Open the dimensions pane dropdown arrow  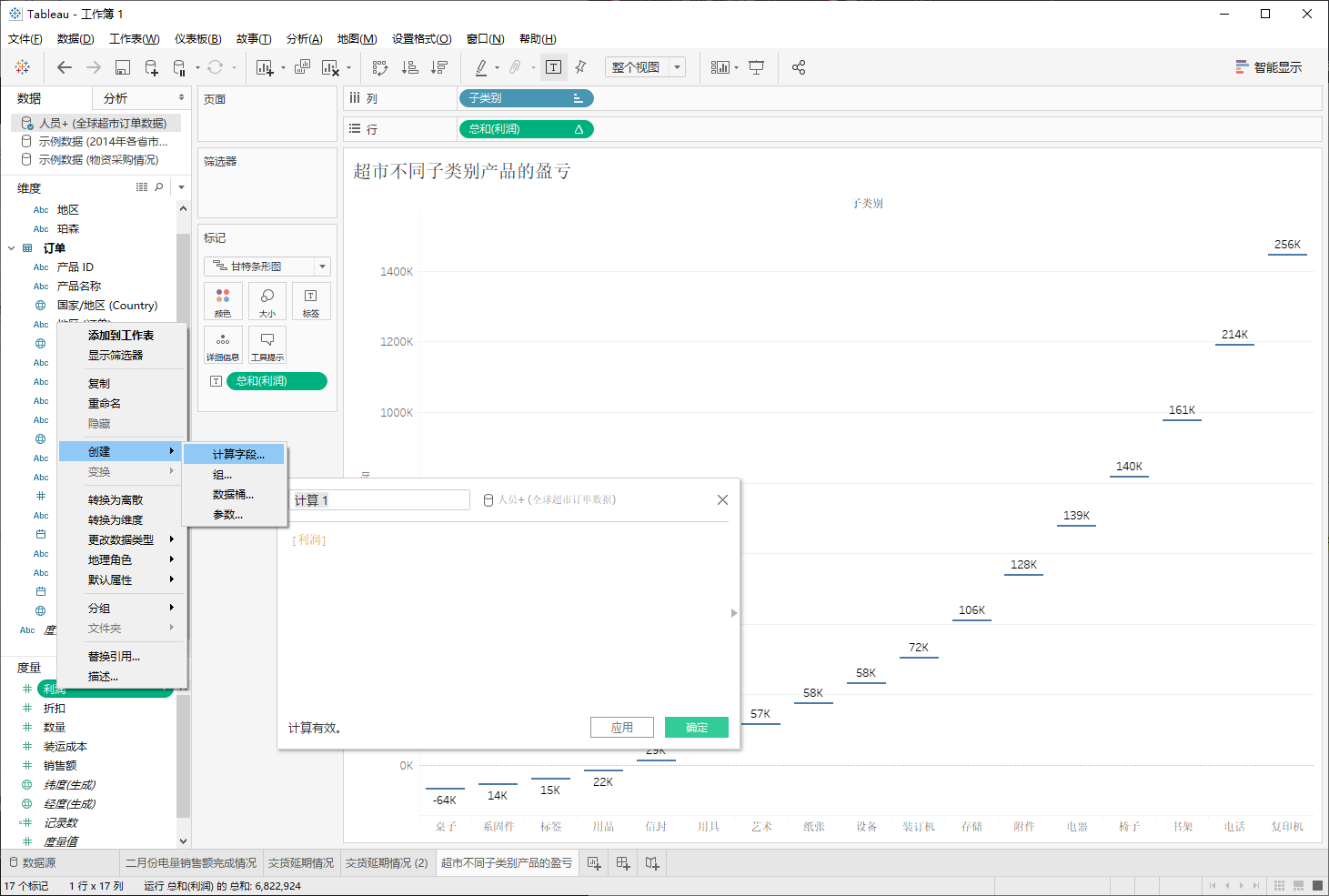pyautogui.click(x=182, y=187)
